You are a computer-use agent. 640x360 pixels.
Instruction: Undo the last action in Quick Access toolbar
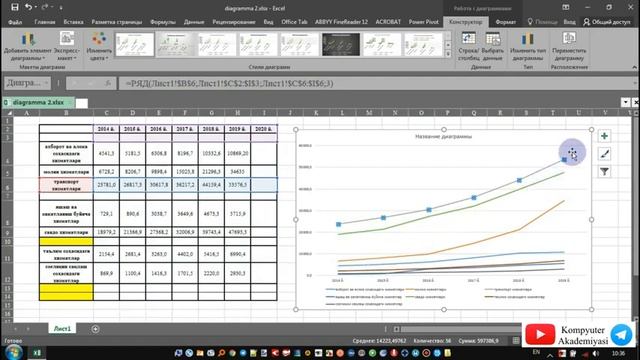pyautogui.click(x=28, y=7)
